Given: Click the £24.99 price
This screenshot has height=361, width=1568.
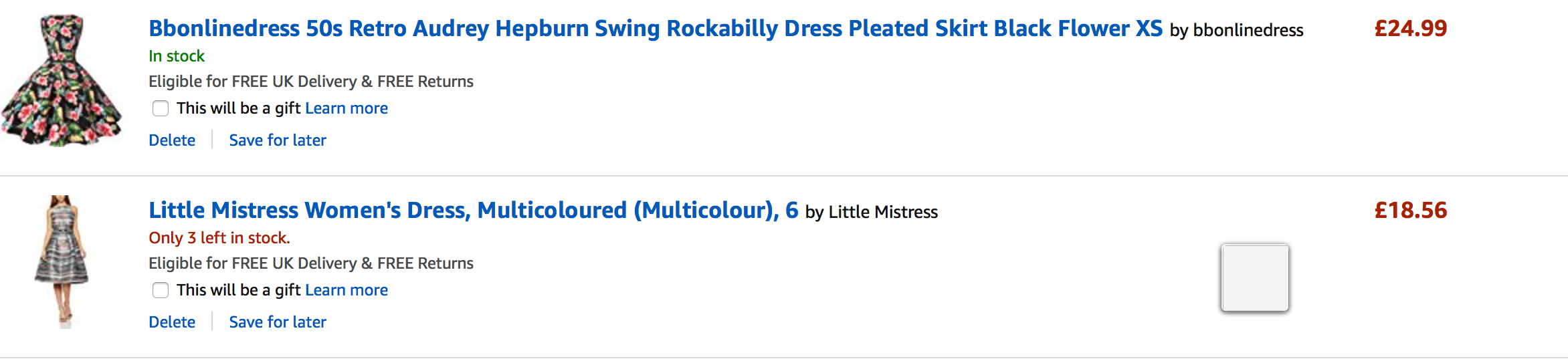Looking at the screenshot, I should coord(1411,29).
